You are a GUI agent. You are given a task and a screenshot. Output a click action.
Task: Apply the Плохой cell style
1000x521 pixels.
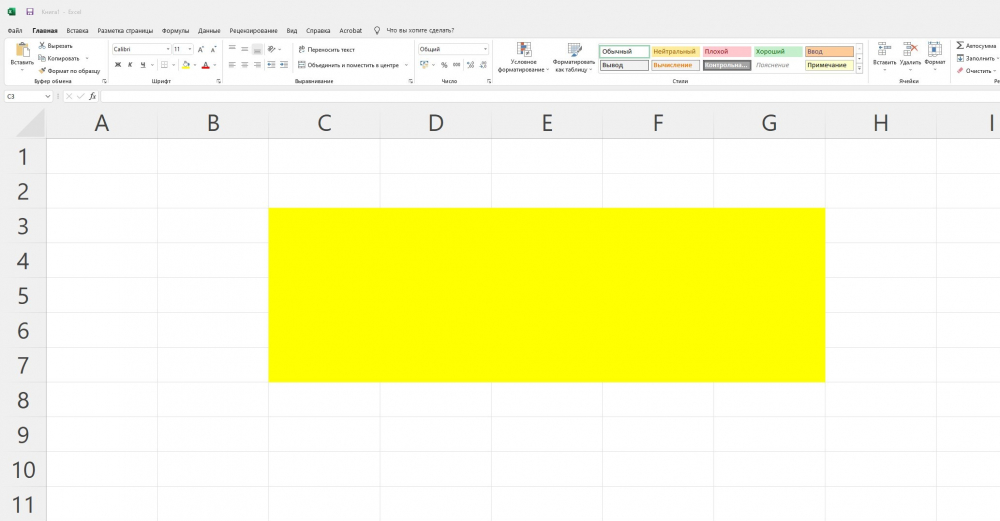(x=726, y=51)
